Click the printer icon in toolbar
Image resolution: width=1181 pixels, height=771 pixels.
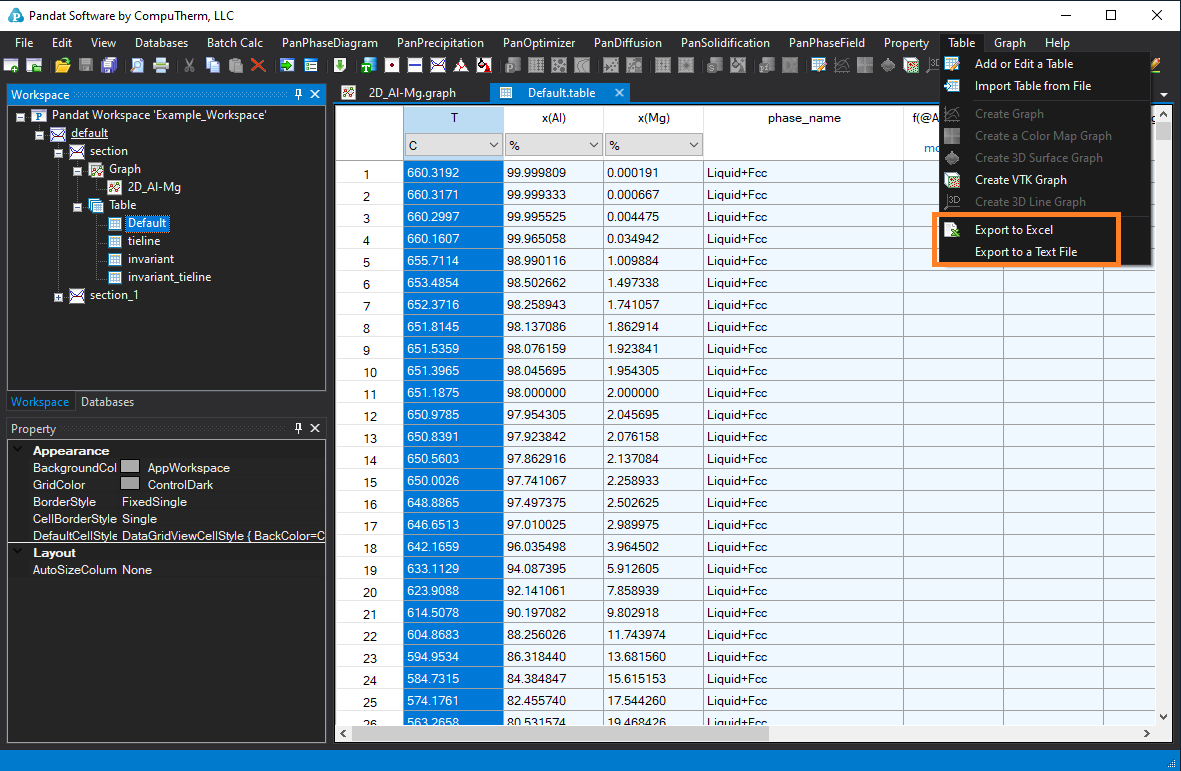[160, 65]
